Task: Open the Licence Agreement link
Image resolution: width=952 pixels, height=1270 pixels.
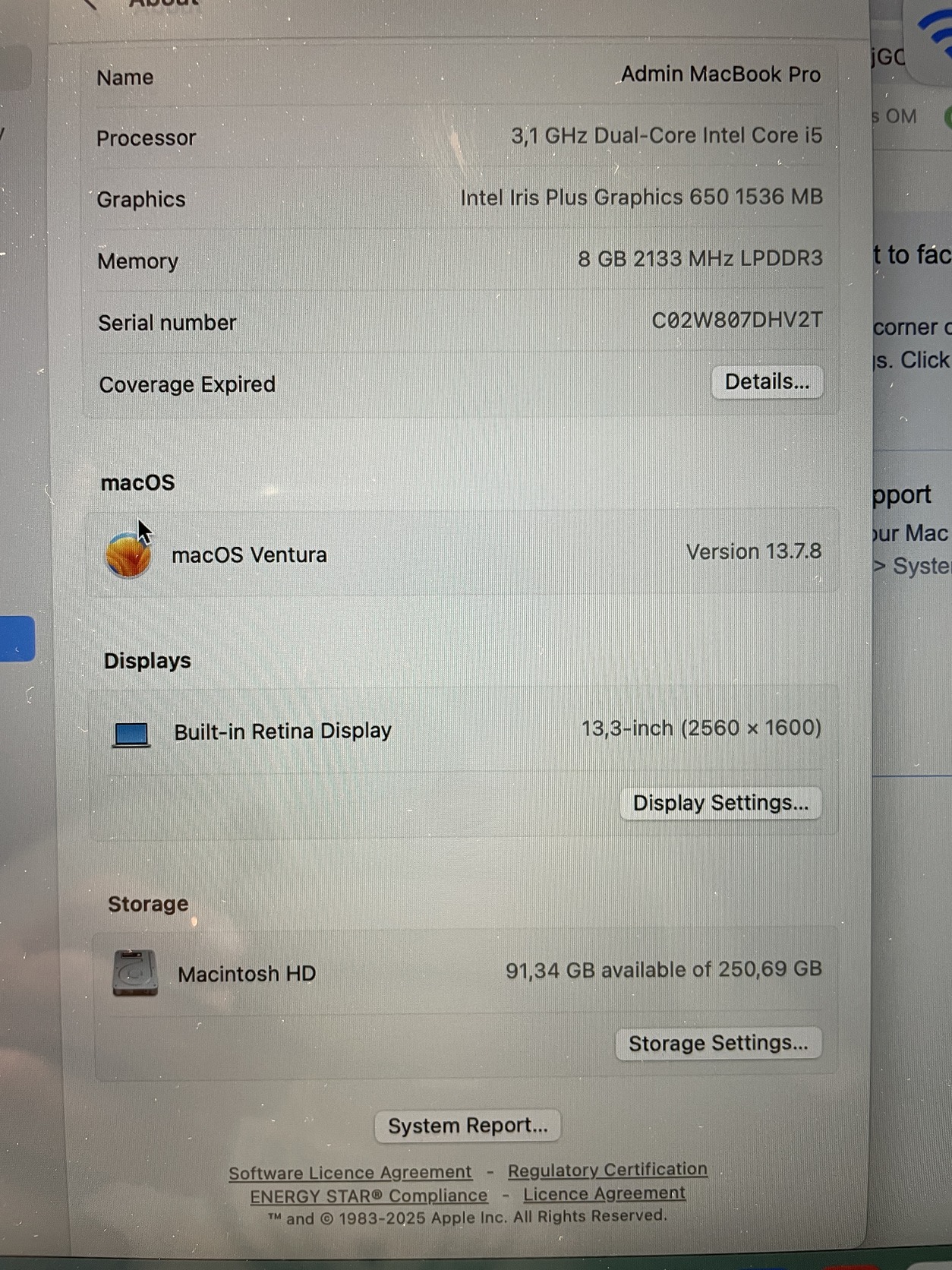Action: pyautogui.click(x=604, y=1194)
